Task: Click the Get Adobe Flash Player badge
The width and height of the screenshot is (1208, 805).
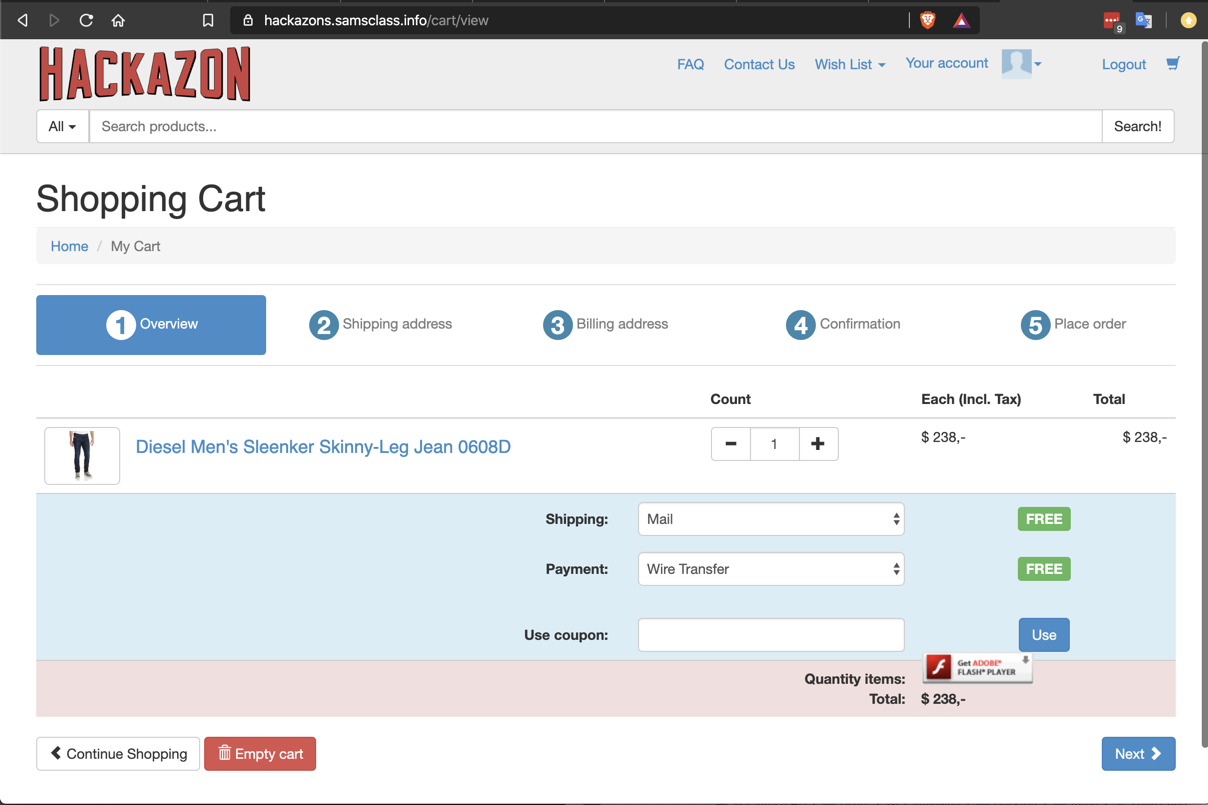Action: coord(978,667)
